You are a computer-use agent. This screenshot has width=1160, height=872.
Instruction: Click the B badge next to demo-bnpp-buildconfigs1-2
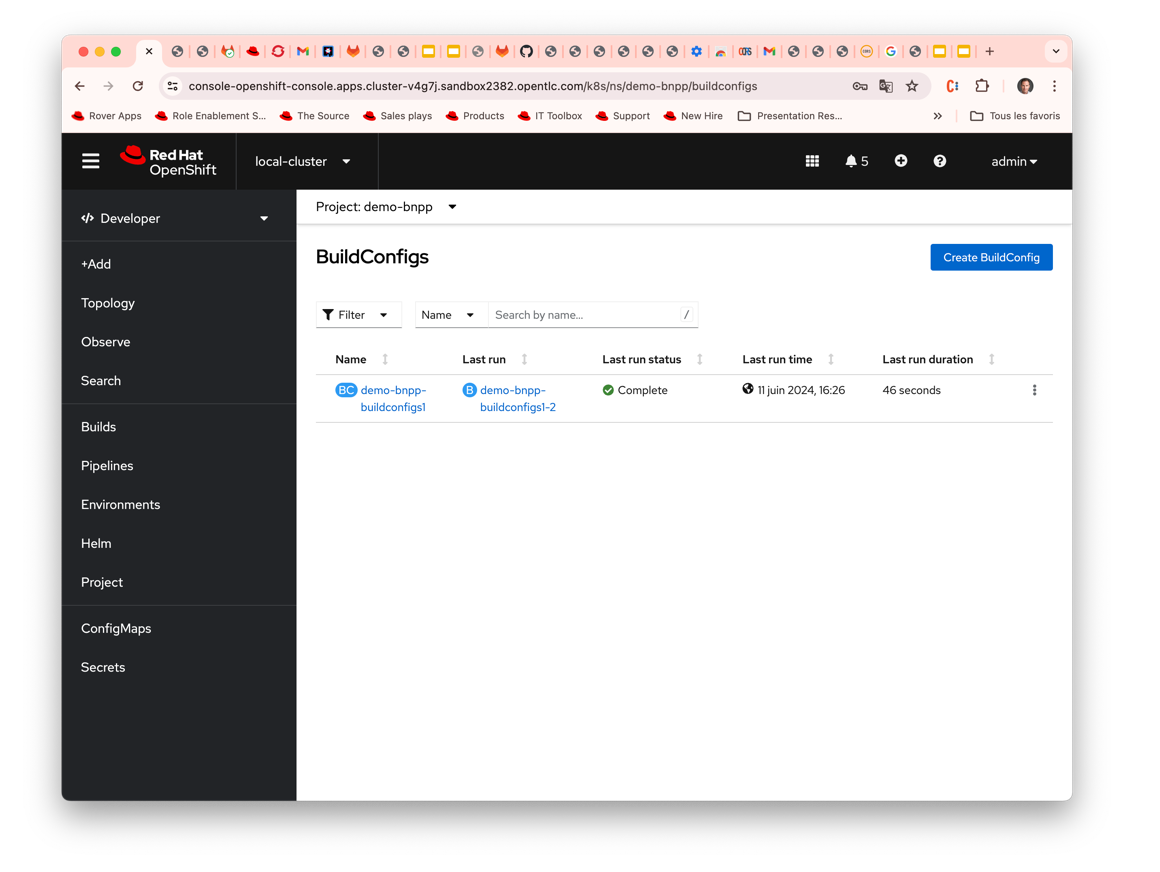point(469,390)
